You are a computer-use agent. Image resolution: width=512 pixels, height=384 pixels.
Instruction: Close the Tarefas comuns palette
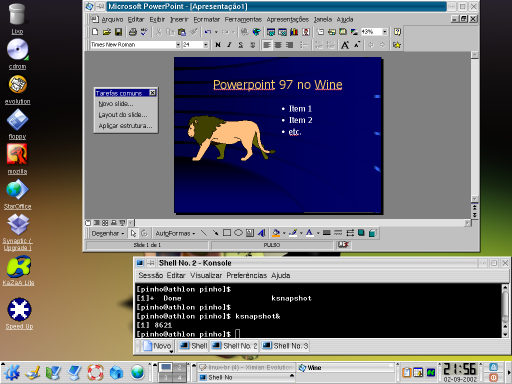[x=152, y=93]
